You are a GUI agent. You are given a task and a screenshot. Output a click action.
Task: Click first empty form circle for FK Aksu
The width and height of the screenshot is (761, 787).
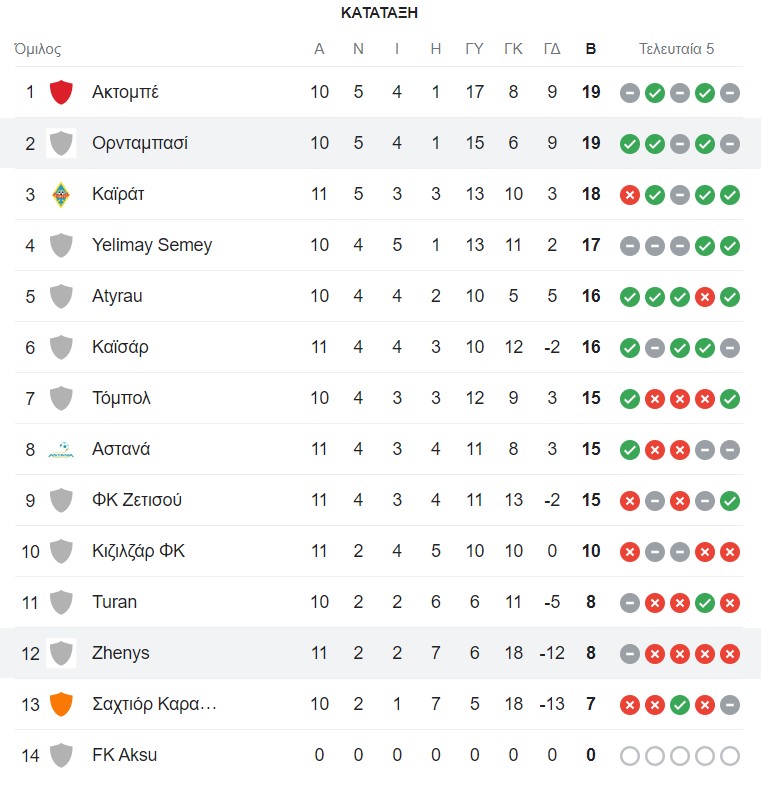pyautogui.click(x=630, y=755)
